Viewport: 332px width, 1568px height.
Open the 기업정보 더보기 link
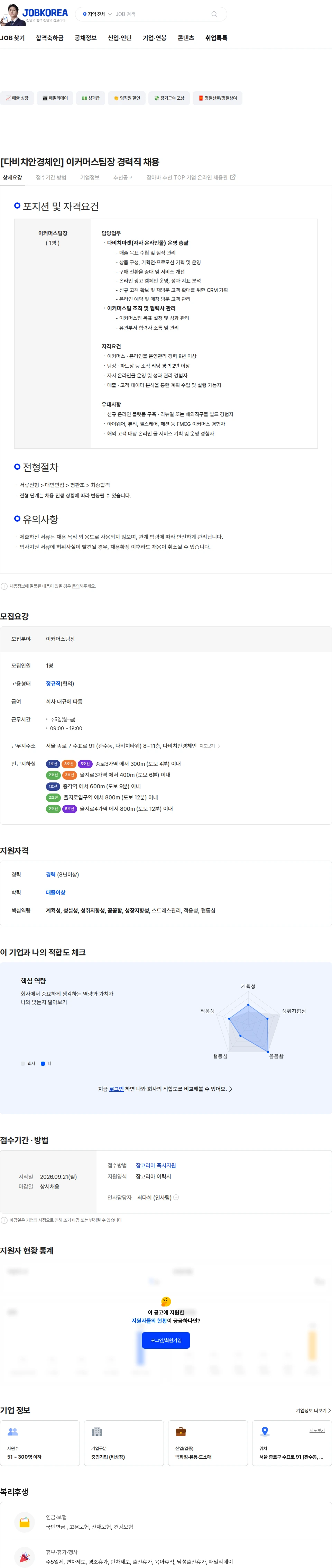click(x=313, y=1410)
